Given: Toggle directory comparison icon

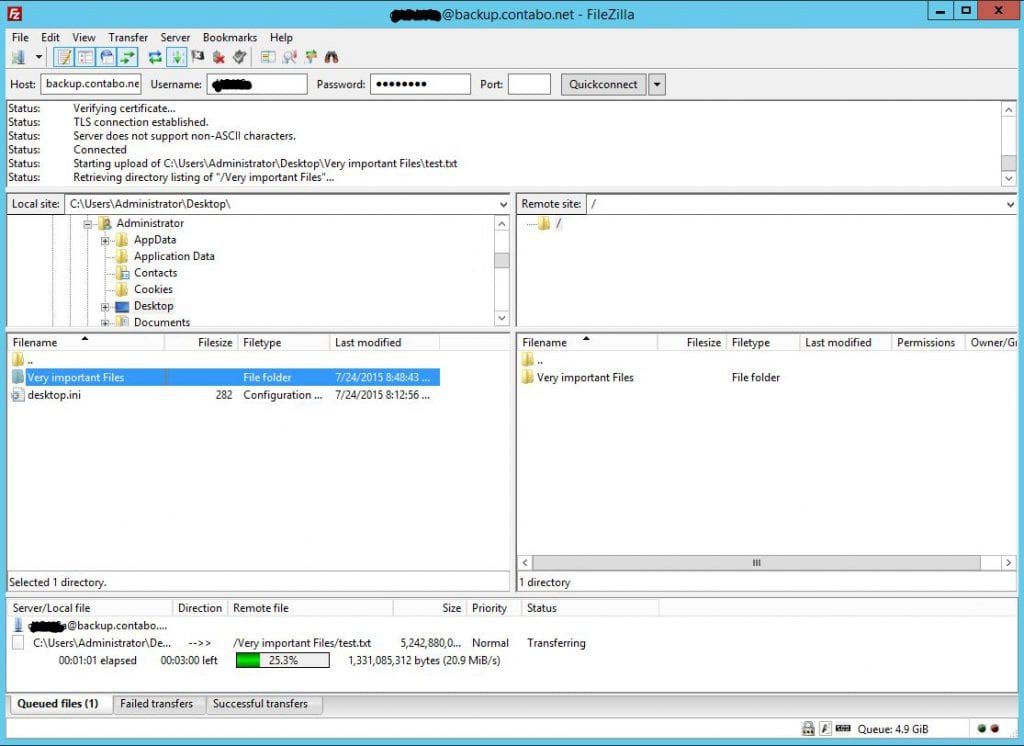Looking at the screenshot, I should [x=289, y=57].
